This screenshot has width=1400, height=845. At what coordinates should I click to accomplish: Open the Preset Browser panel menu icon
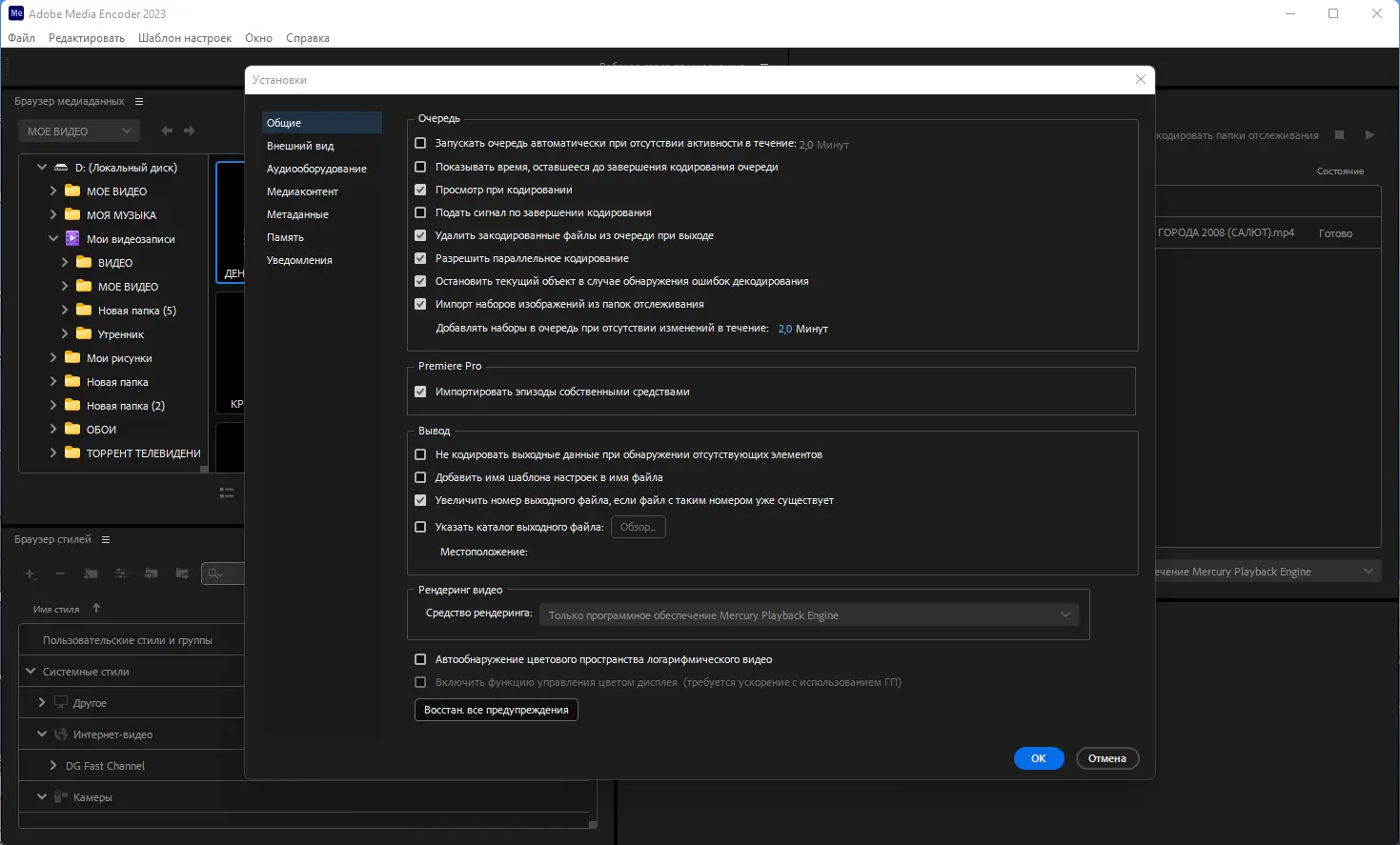pyautogui.click(x=106, y=539)
